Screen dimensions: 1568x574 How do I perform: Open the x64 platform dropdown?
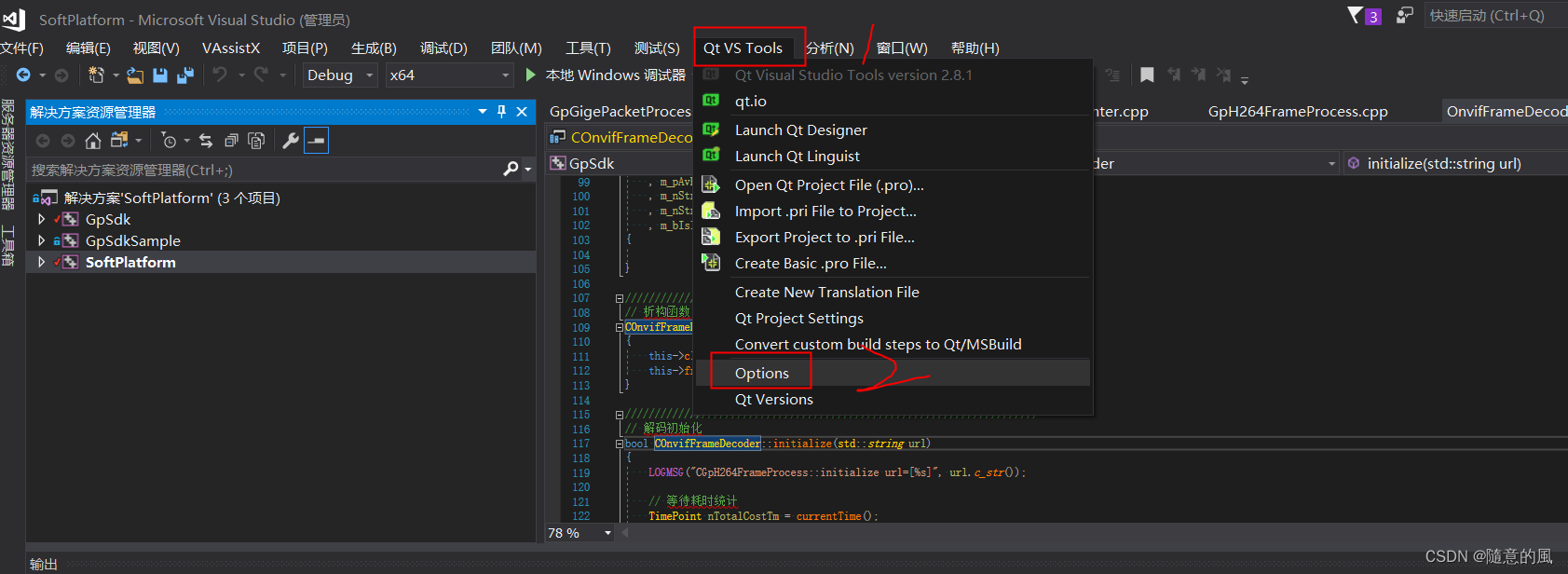pos(506,75)
